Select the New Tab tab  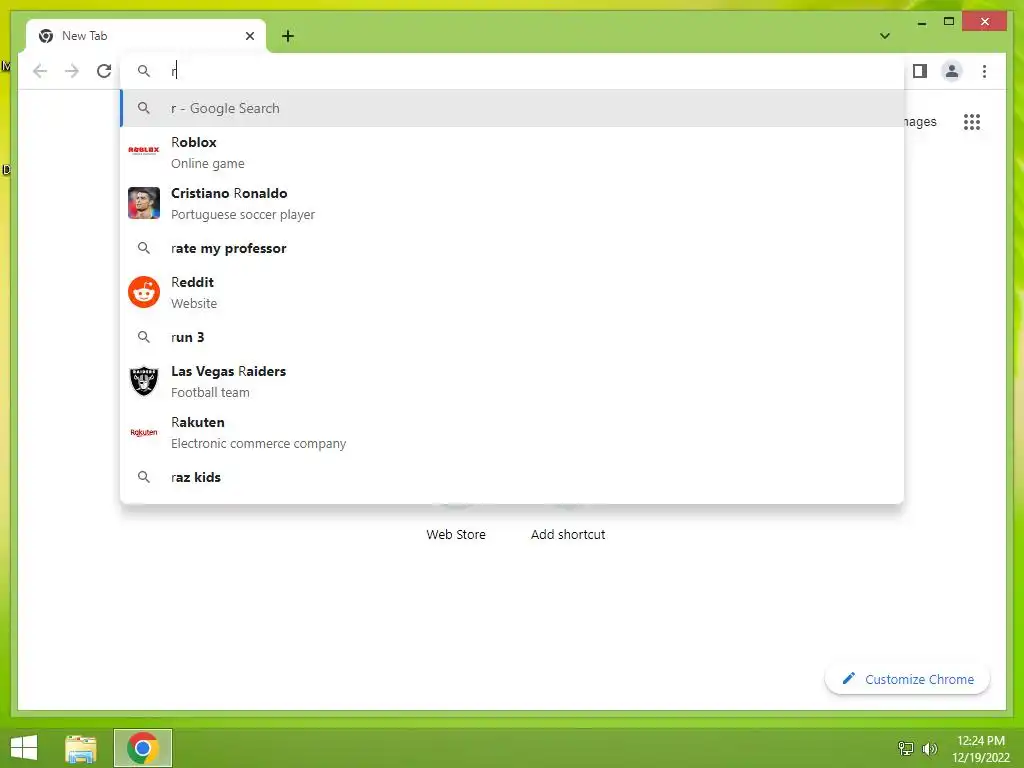pos(146,36)
